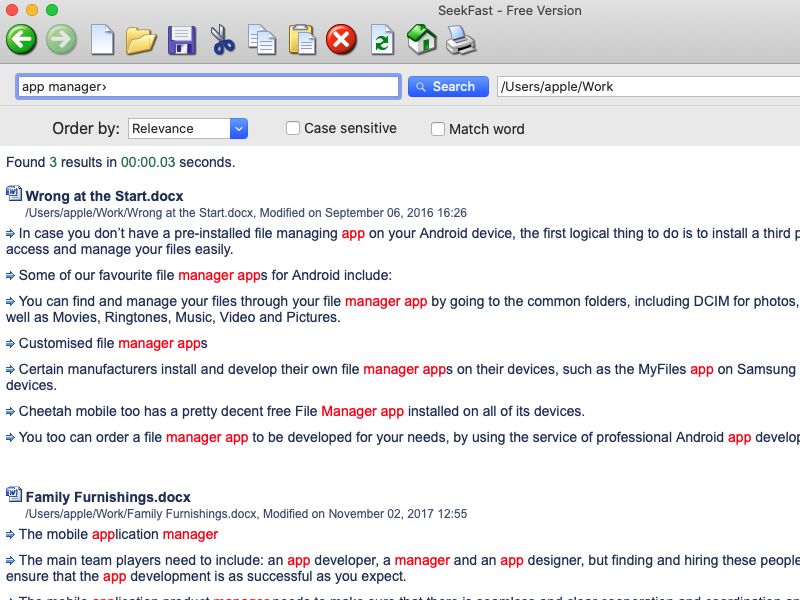This screenshot has width=800, height=600.
Task: Click arrow before 'Cheetah mobile too has'
Action: (x=10, y=411)
